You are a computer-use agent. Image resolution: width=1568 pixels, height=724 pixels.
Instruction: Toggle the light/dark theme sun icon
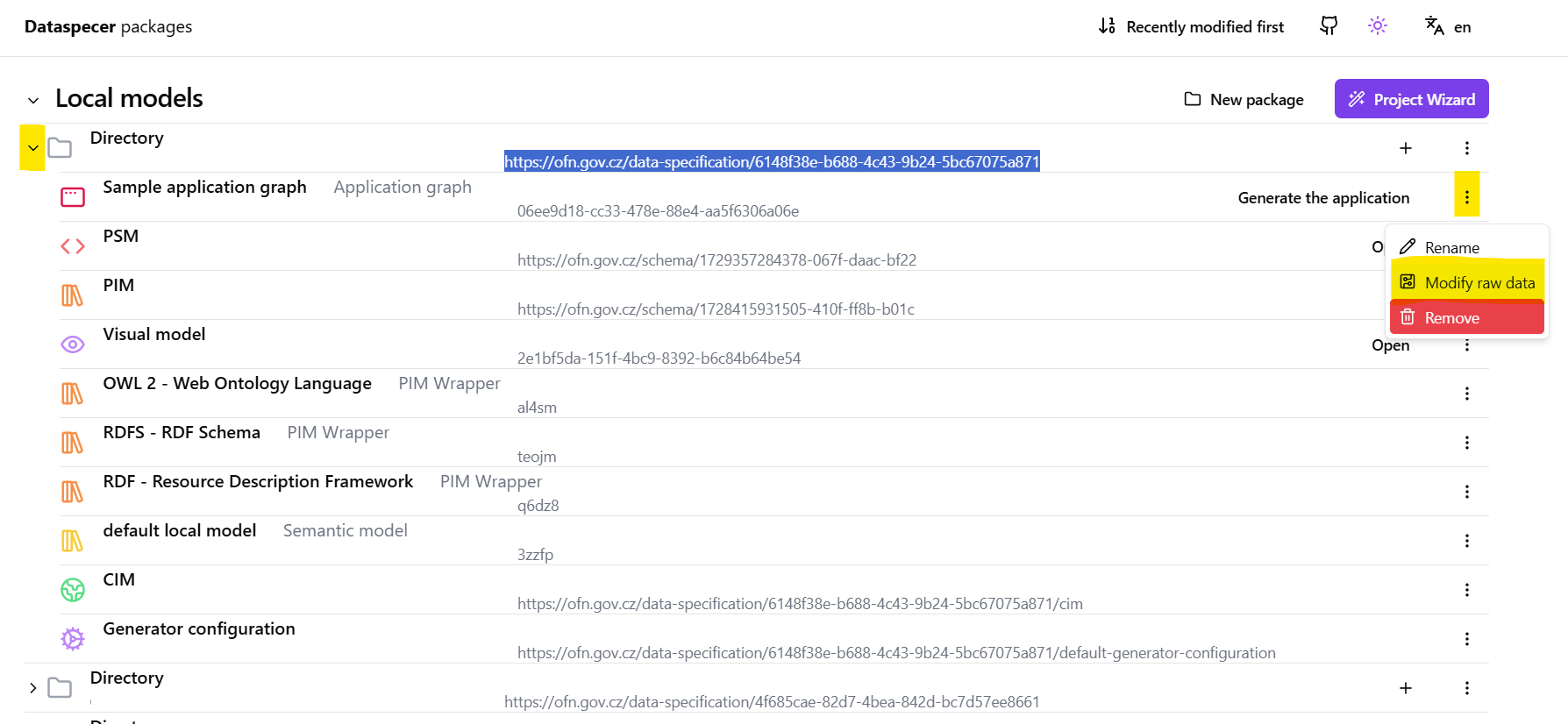pos(1378,26)
